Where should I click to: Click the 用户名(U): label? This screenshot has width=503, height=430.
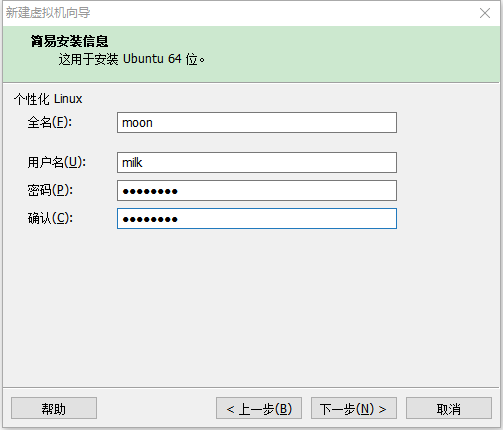pyautogui.click(x=57, y=162)
